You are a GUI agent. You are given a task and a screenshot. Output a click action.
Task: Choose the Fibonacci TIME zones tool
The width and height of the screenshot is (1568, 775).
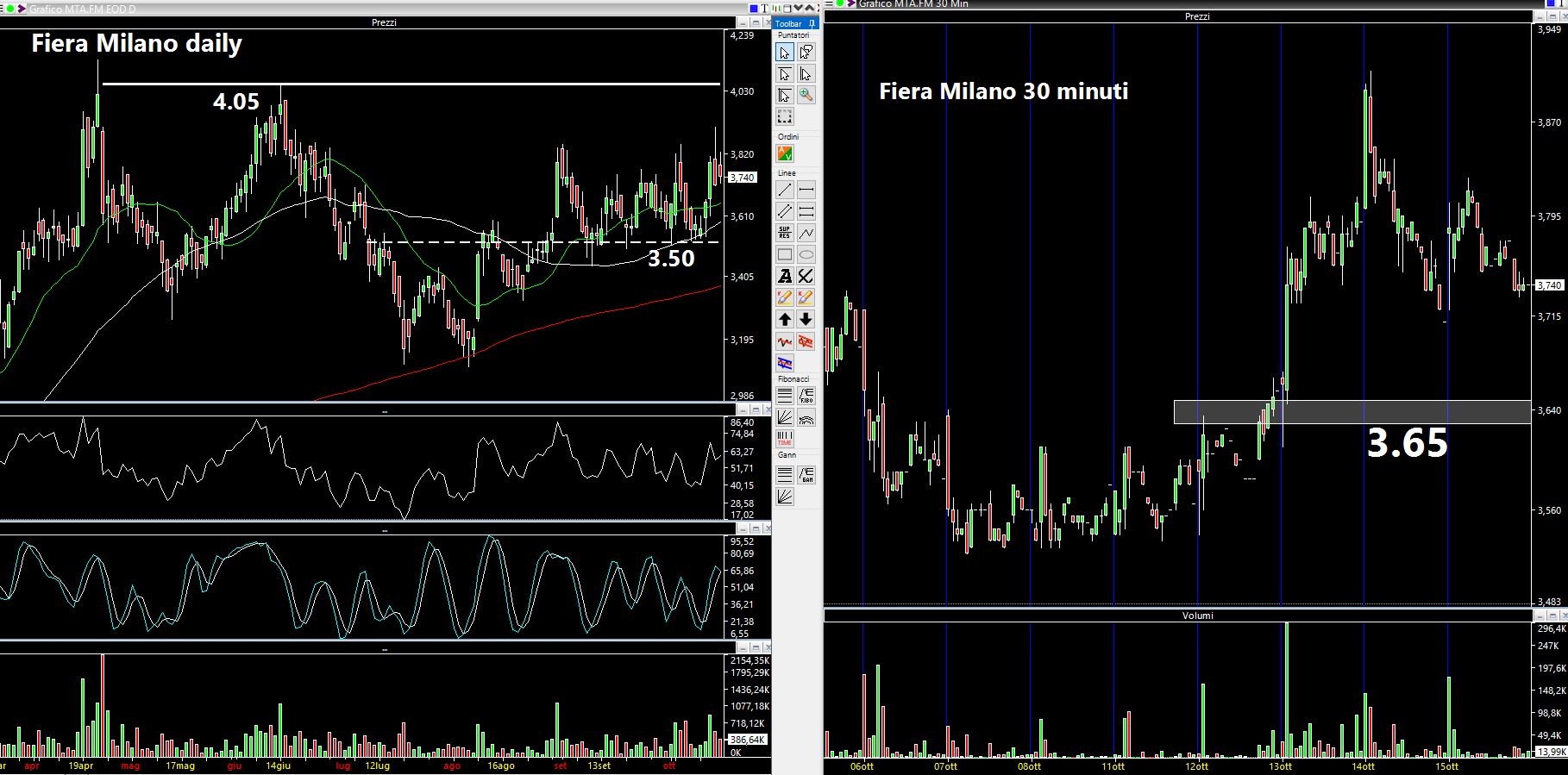pos(785,439)
